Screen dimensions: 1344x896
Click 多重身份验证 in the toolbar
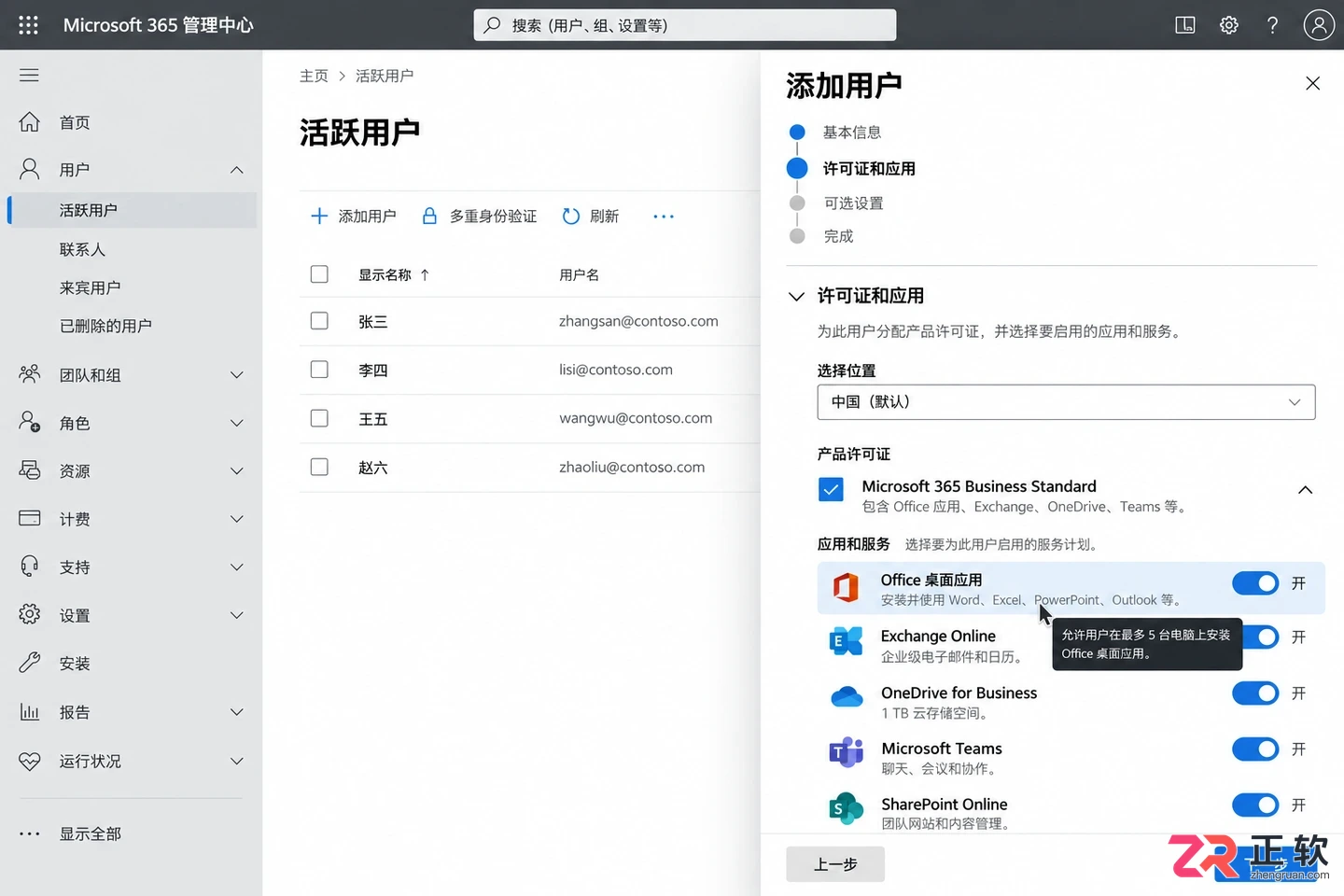point(480,217)
